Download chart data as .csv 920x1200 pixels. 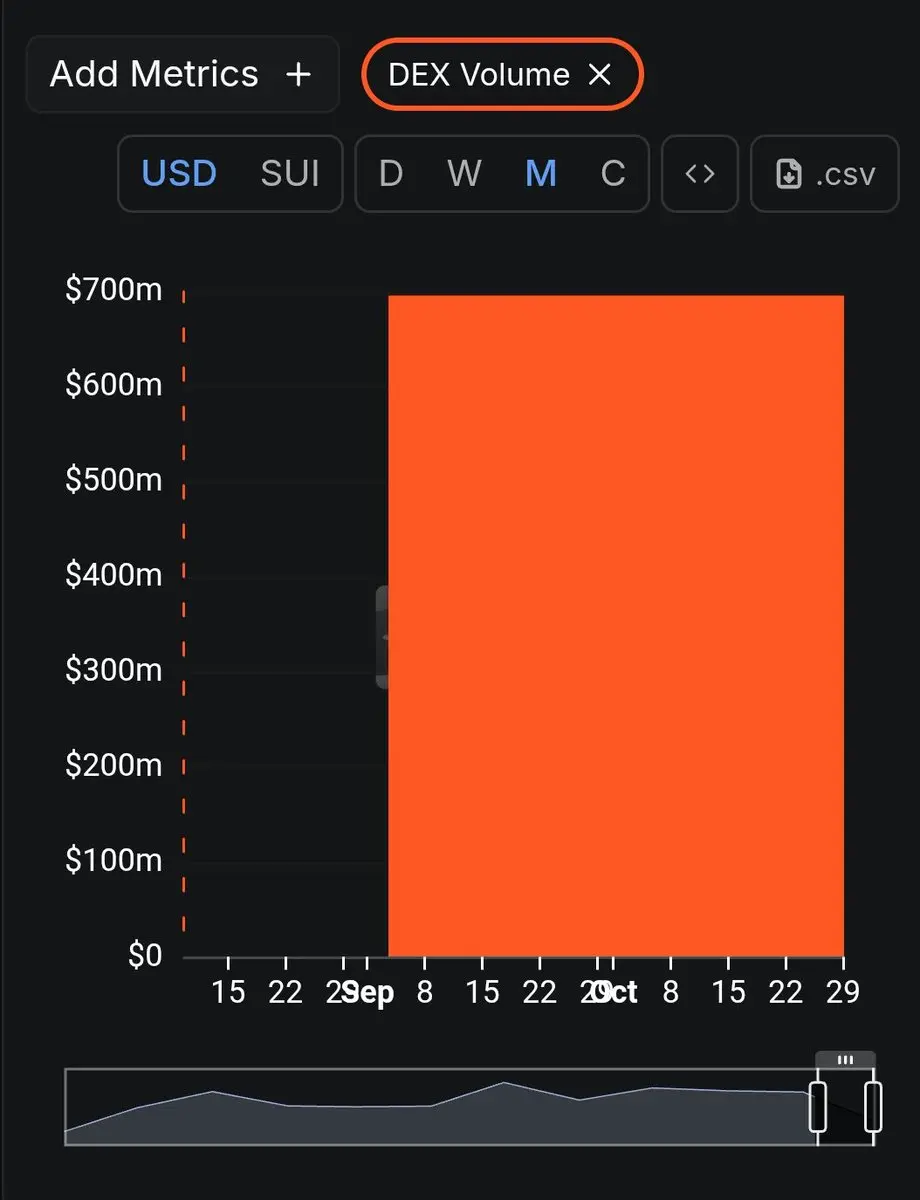click(825, 174)
